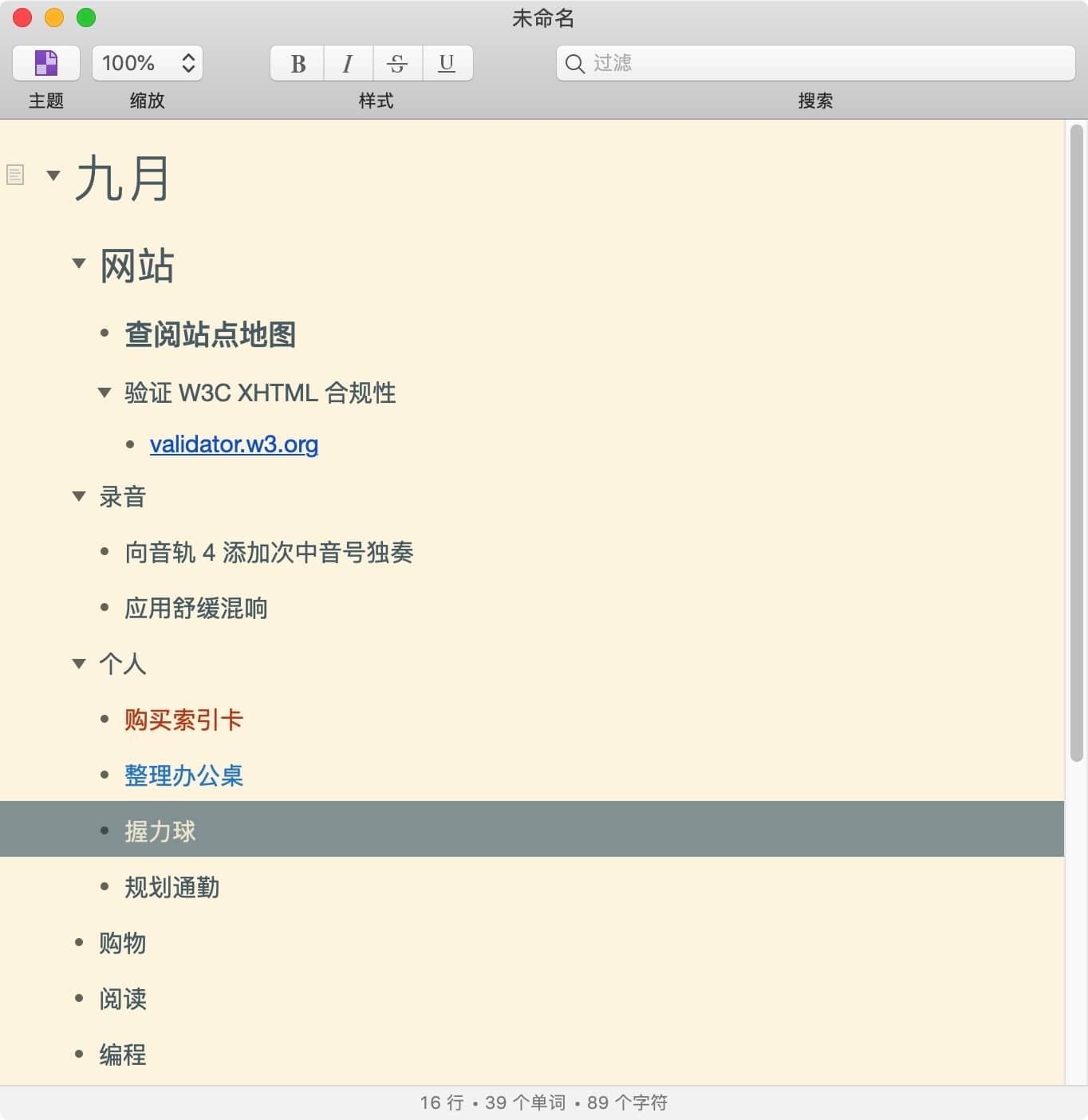Select the blue 整理办公桌 item
The image size is (1088, 1120).
(x=183, y=775)
